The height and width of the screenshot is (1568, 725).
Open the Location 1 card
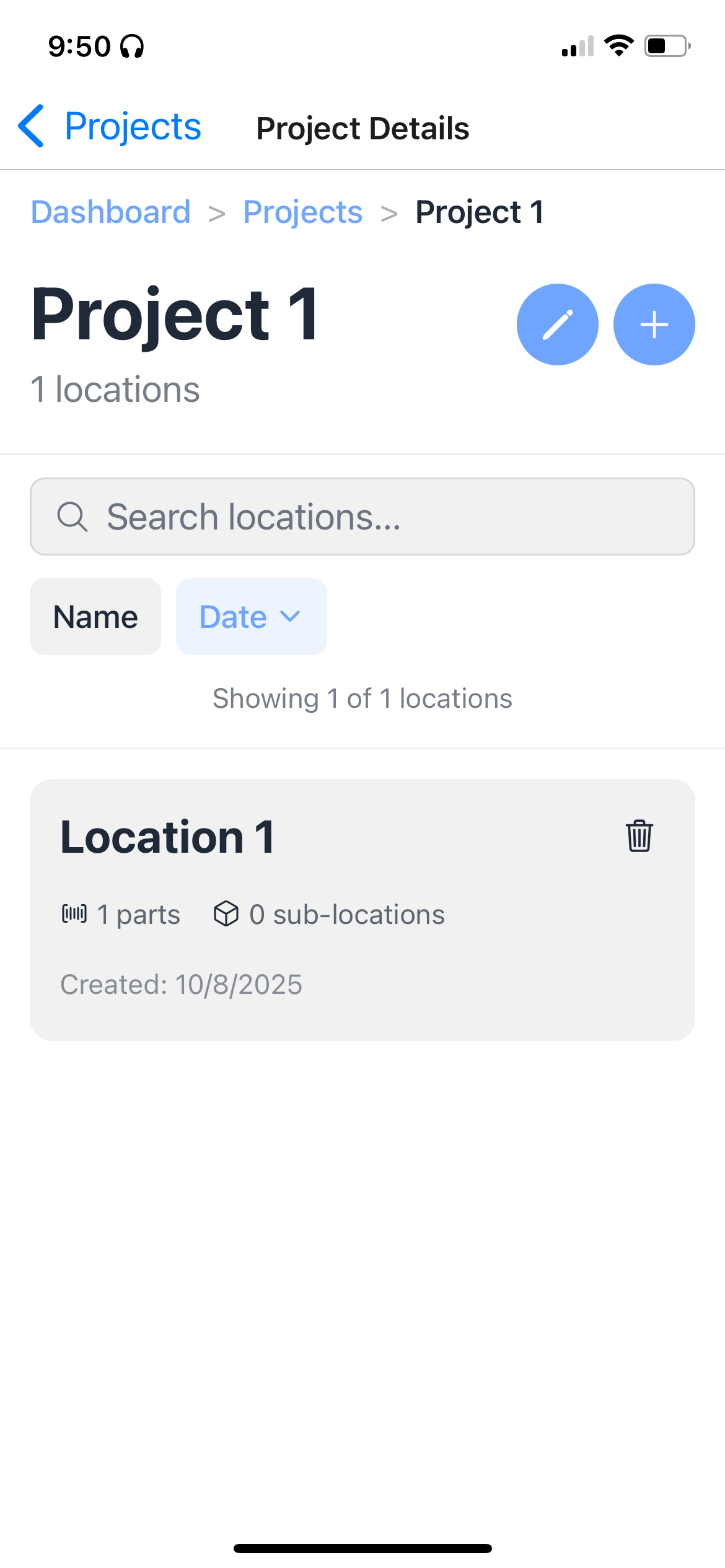coord(362,910)
